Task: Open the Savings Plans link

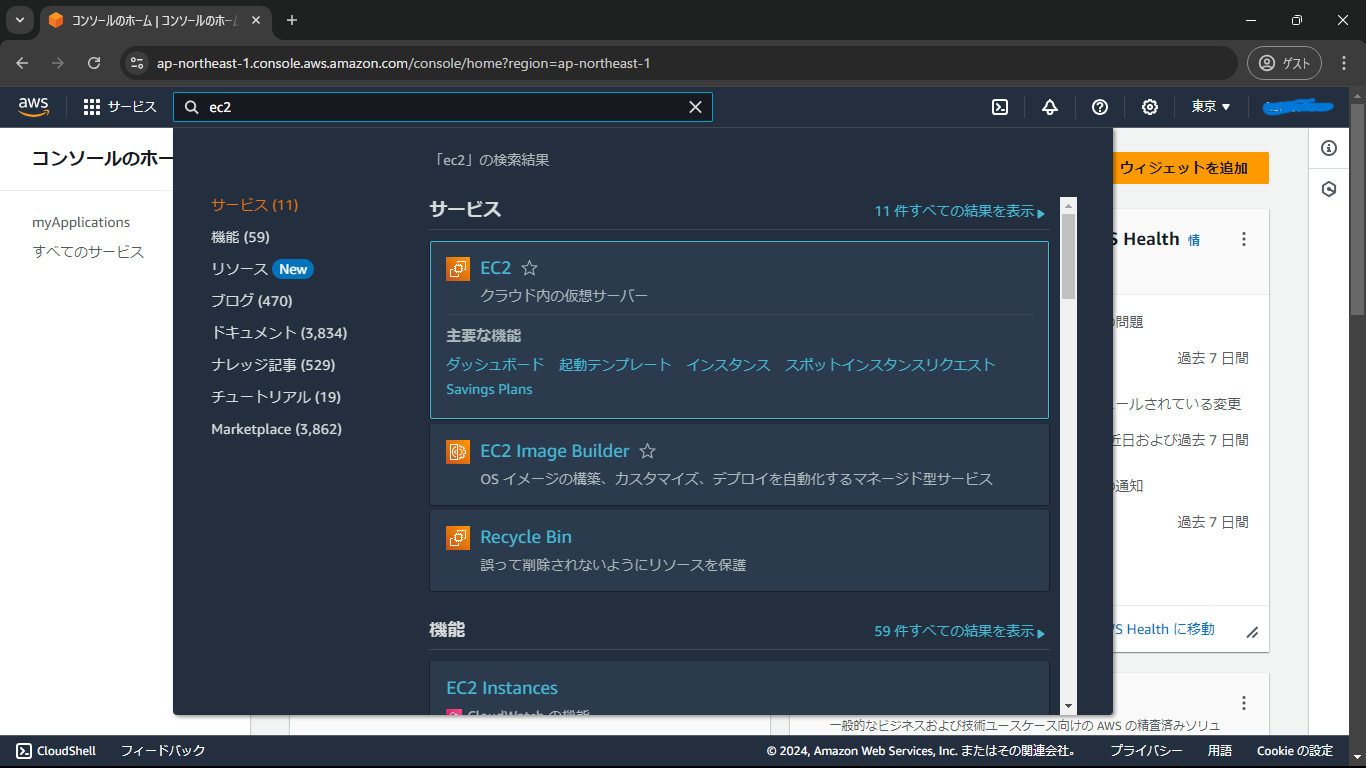Action: point(489,389)
